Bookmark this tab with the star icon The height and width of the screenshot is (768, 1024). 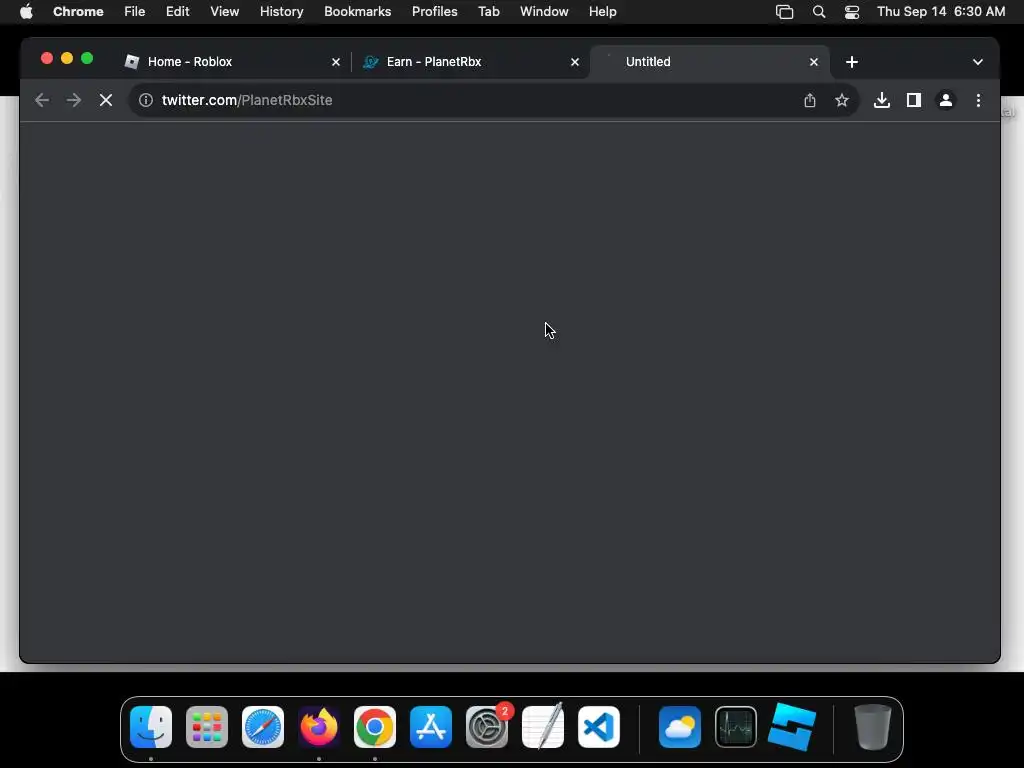click(x=842, y=100)
